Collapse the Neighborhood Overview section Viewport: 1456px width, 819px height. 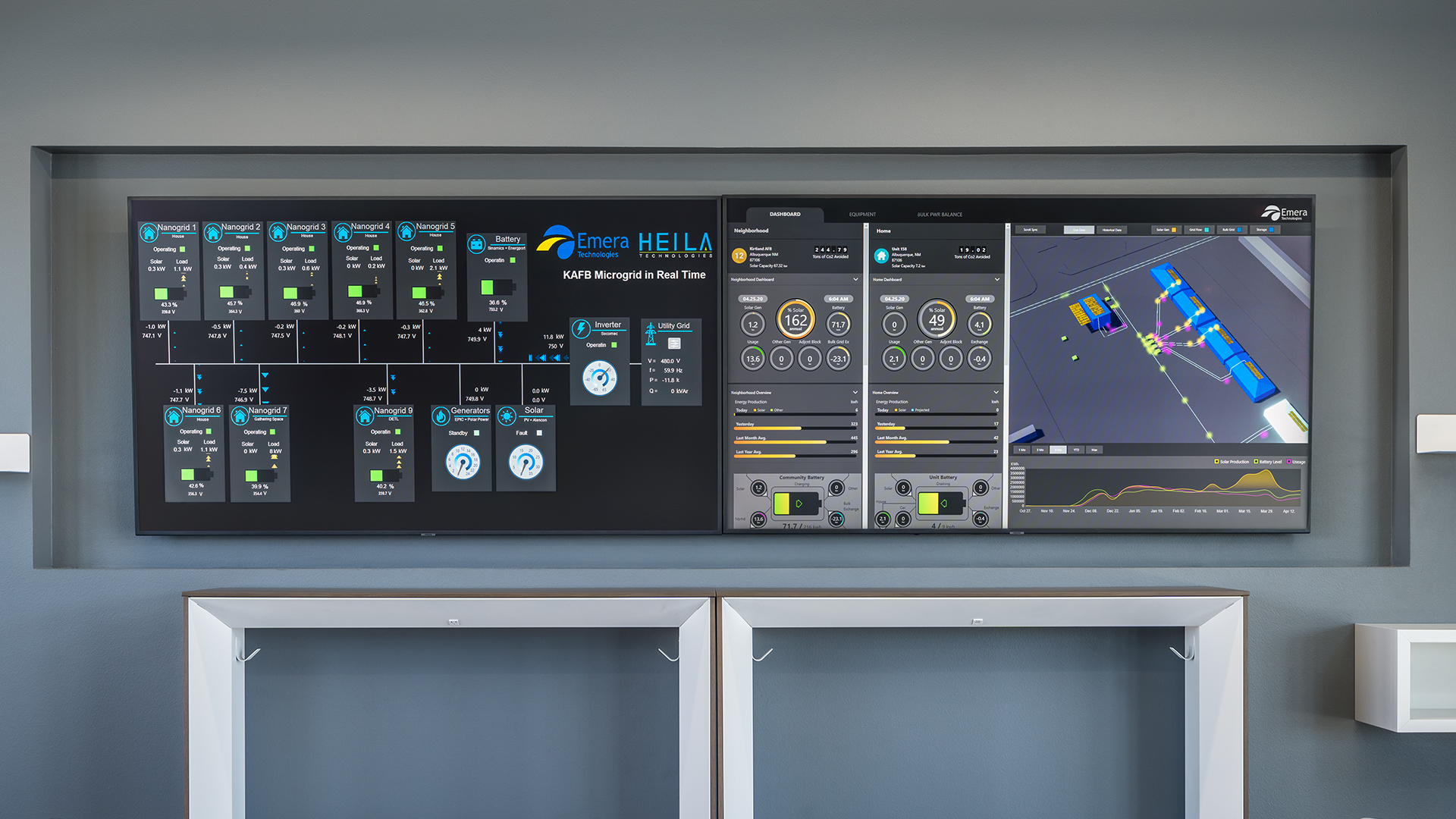[x=855, y=393]
